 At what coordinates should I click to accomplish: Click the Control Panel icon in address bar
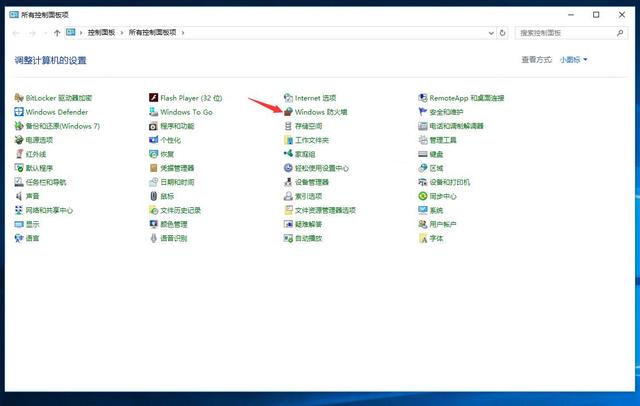coord(71,32)
